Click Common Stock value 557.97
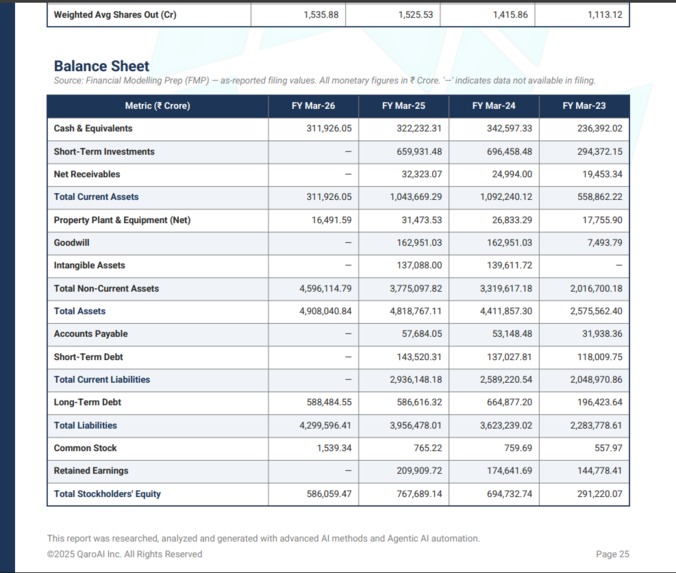This screenshot has width=676, height=573. tap(608, 448)
